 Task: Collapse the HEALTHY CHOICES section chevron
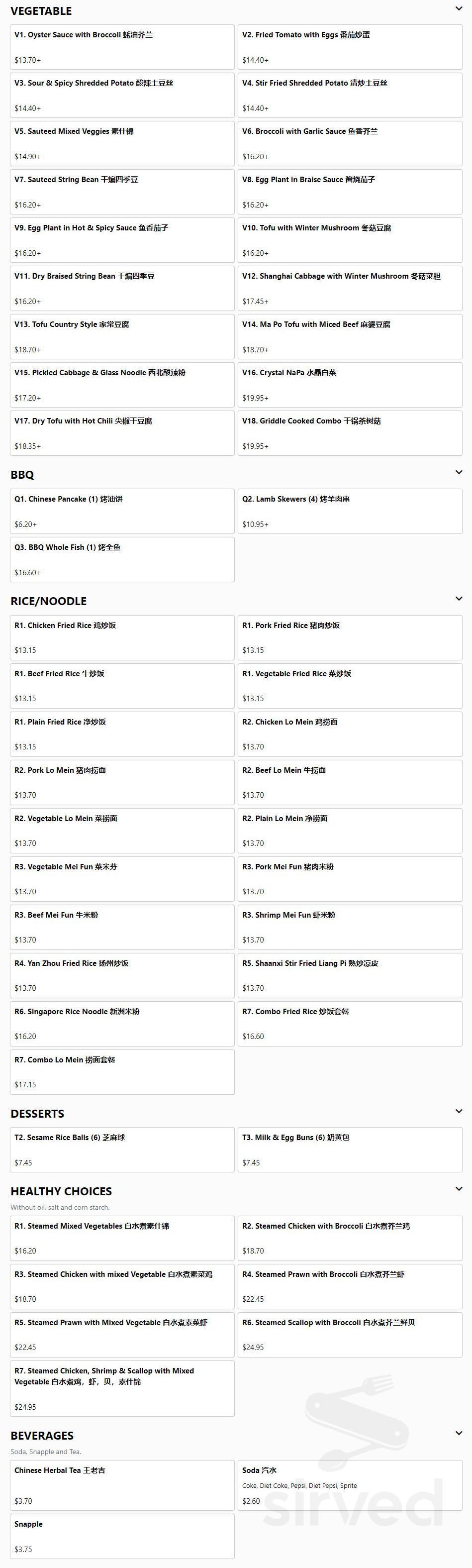[x=459, y=1188]
